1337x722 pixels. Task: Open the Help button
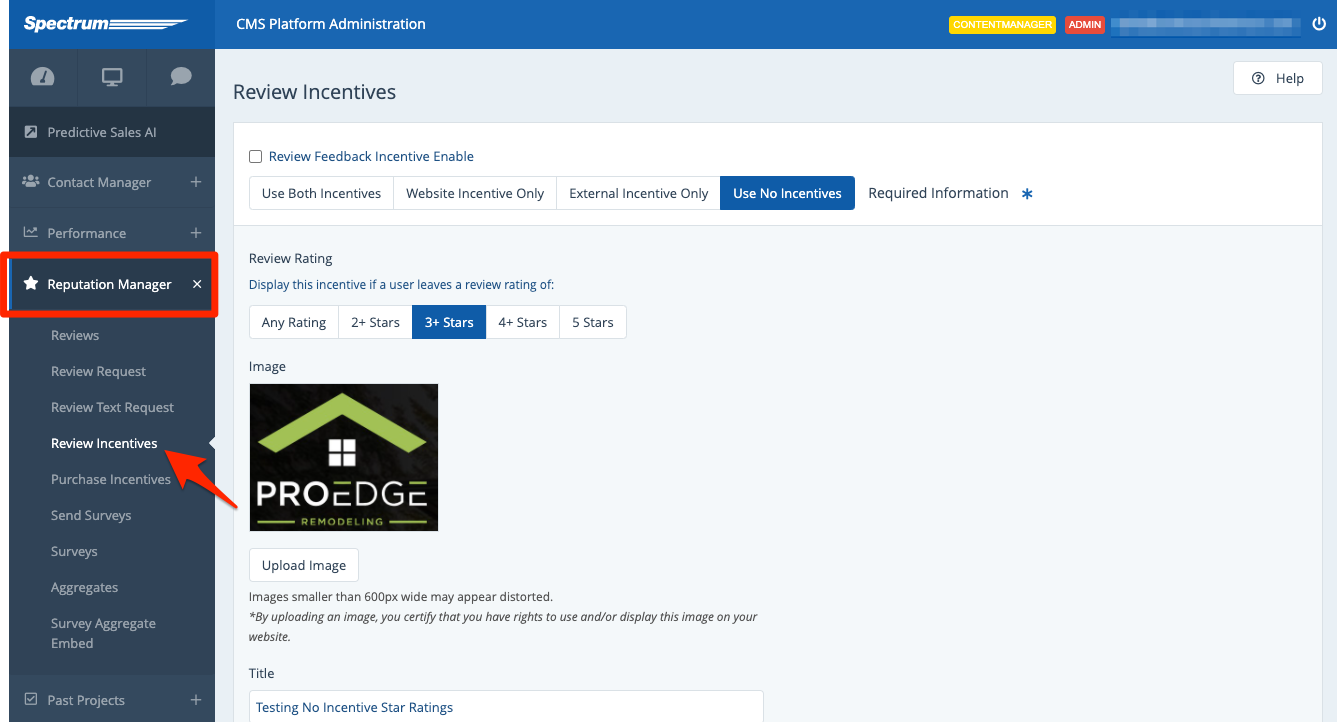[x=1278, y=78]
